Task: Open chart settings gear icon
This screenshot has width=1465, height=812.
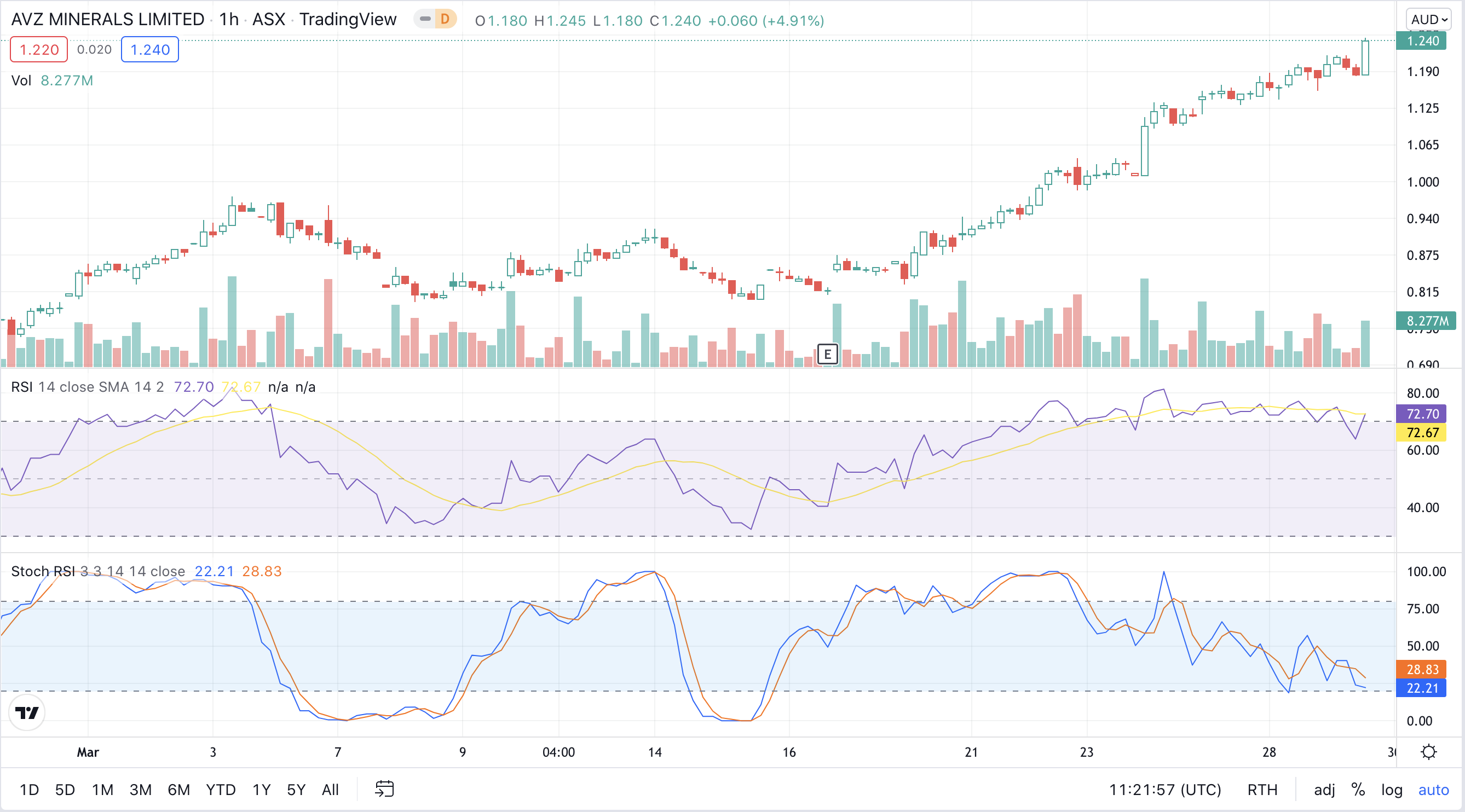Action: [1428, 752]
